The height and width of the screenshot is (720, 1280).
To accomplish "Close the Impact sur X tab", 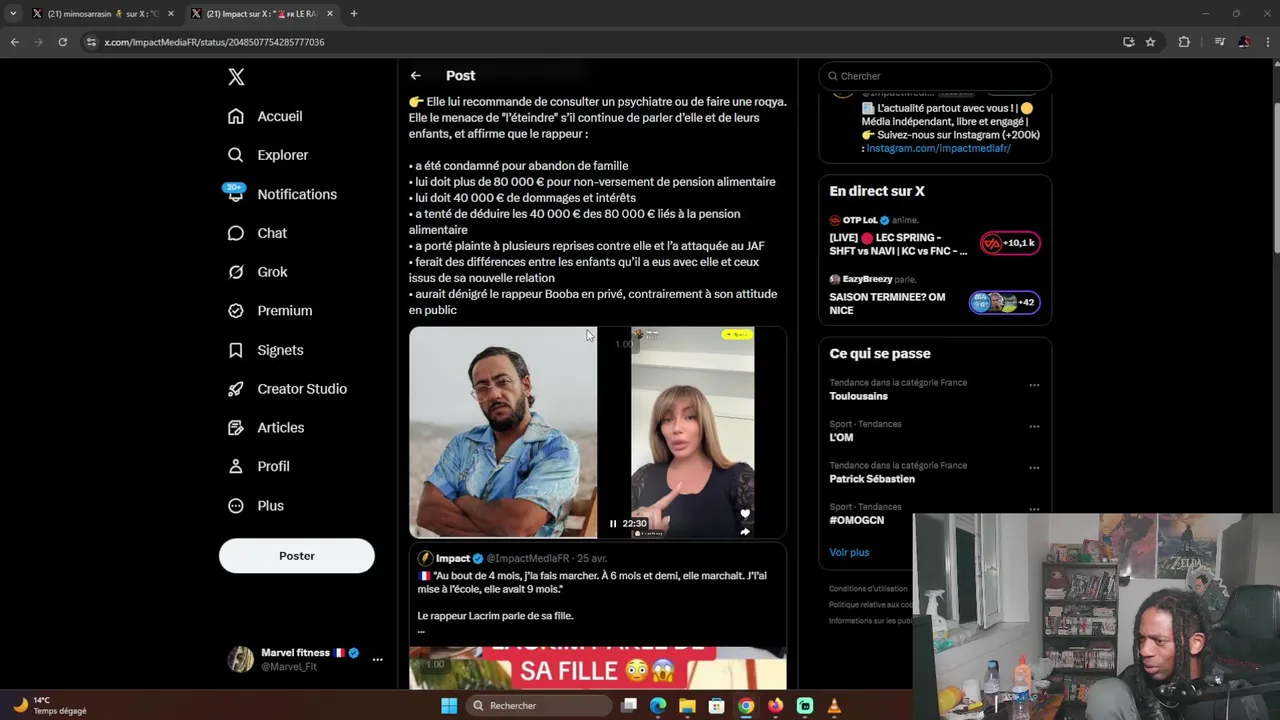I will click(330, 14).
